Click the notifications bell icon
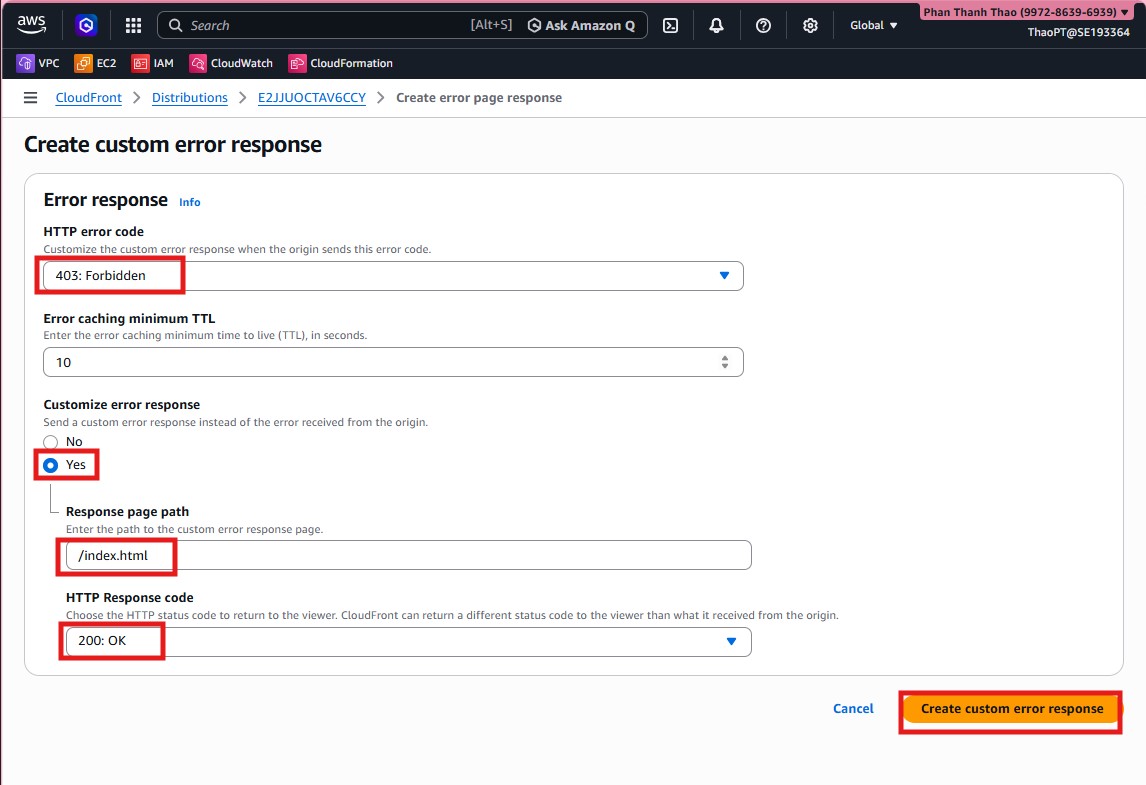Viewport: 1146px width, 785px height. (716, 25)
